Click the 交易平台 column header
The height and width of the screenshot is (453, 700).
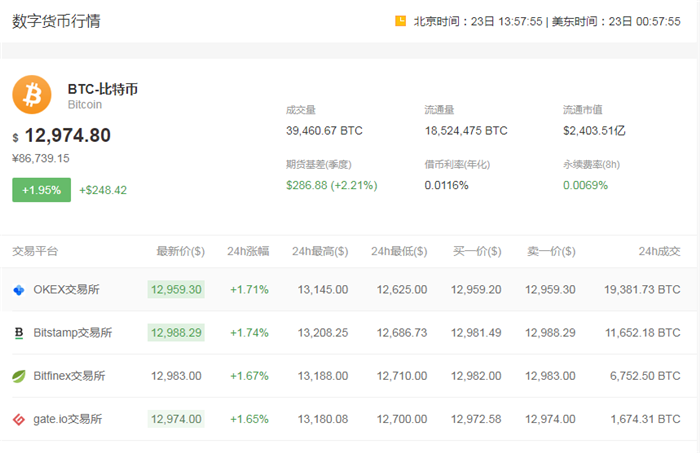click(x=35, y=251)
